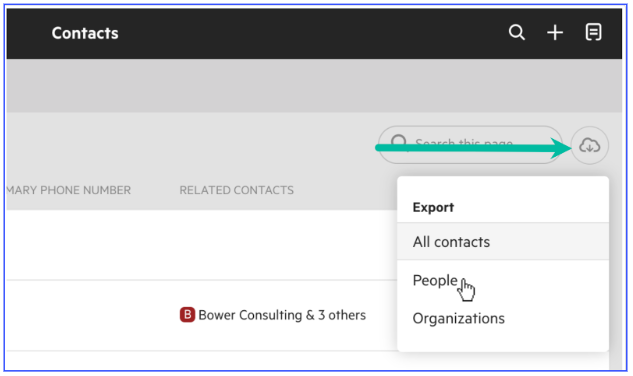Click the red B badge for Bower Consulting
Screen dimensions: 633x376
coord(187,315)
